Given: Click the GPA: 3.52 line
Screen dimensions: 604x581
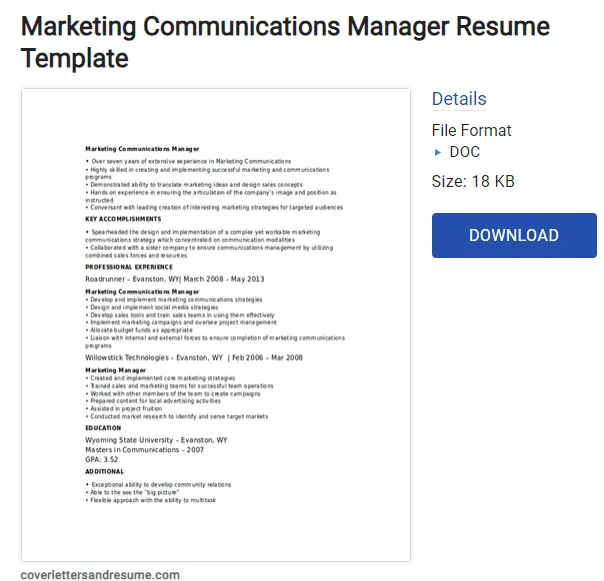Looking at the screenshot, I should [x=101, y=459].
